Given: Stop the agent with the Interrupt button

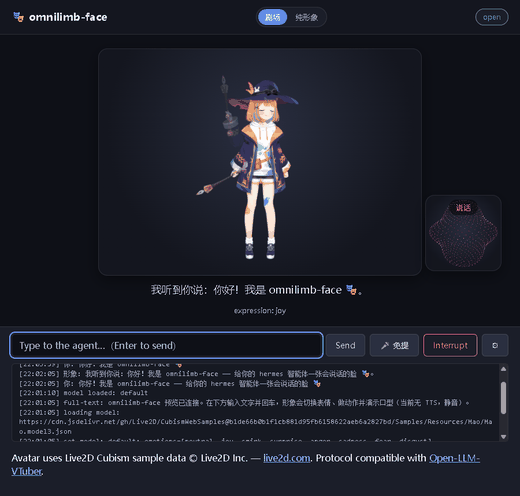Looking at the screenshot, I should click(450, 345).
